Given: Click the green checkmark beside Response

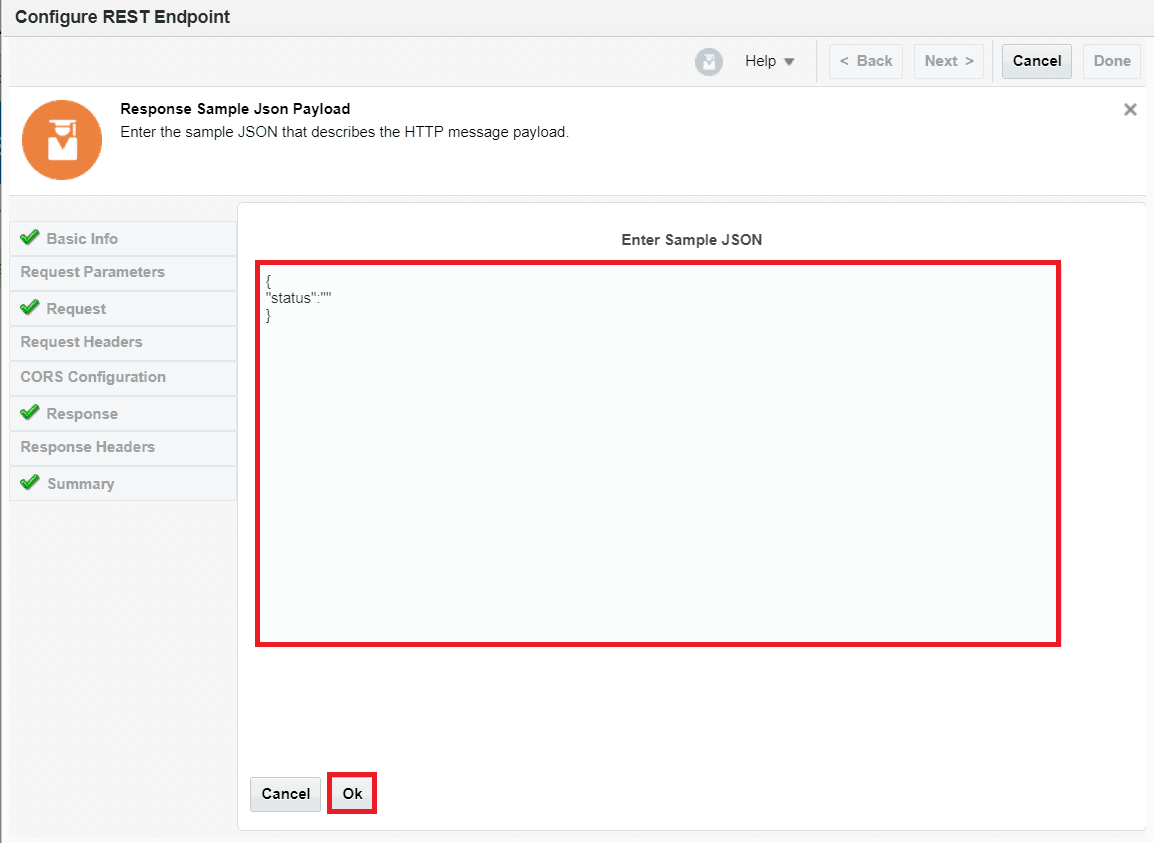Looking at the screenshot, I should 29,413.
